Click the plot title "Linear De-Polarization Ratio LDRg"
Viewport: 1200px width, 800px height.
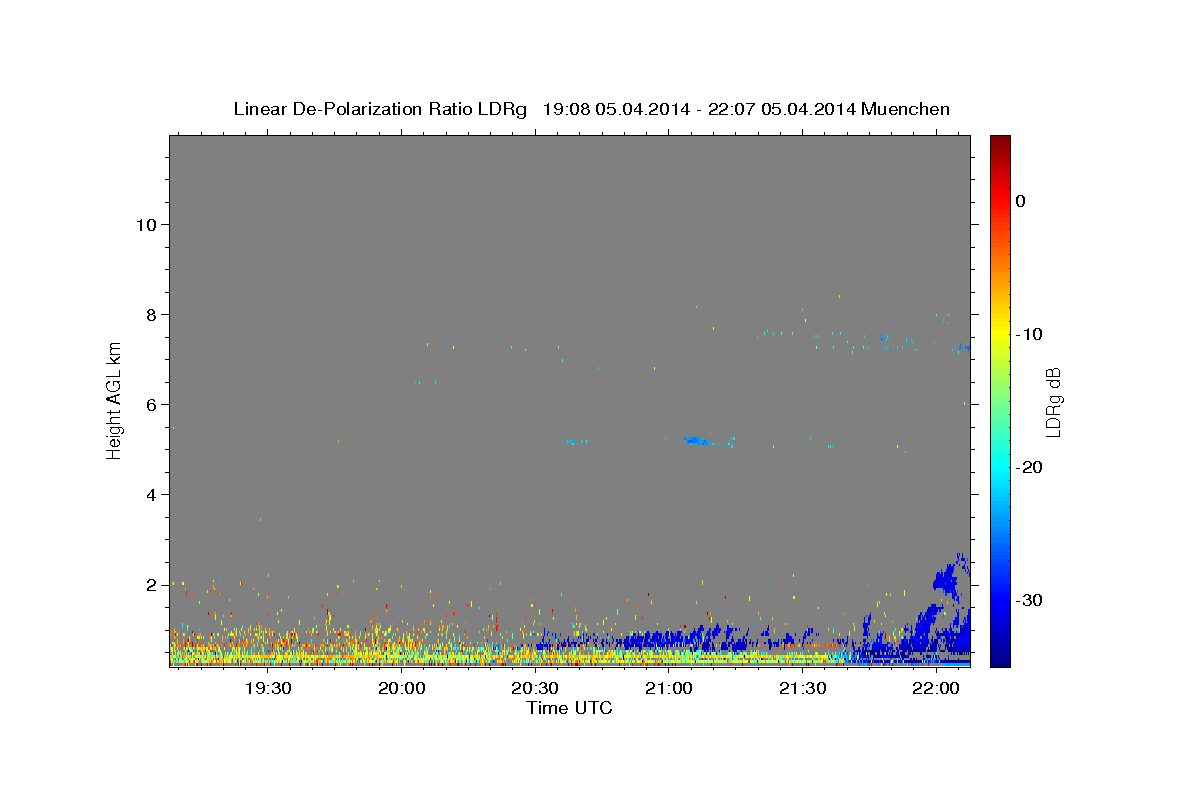(x=380, y=109)
